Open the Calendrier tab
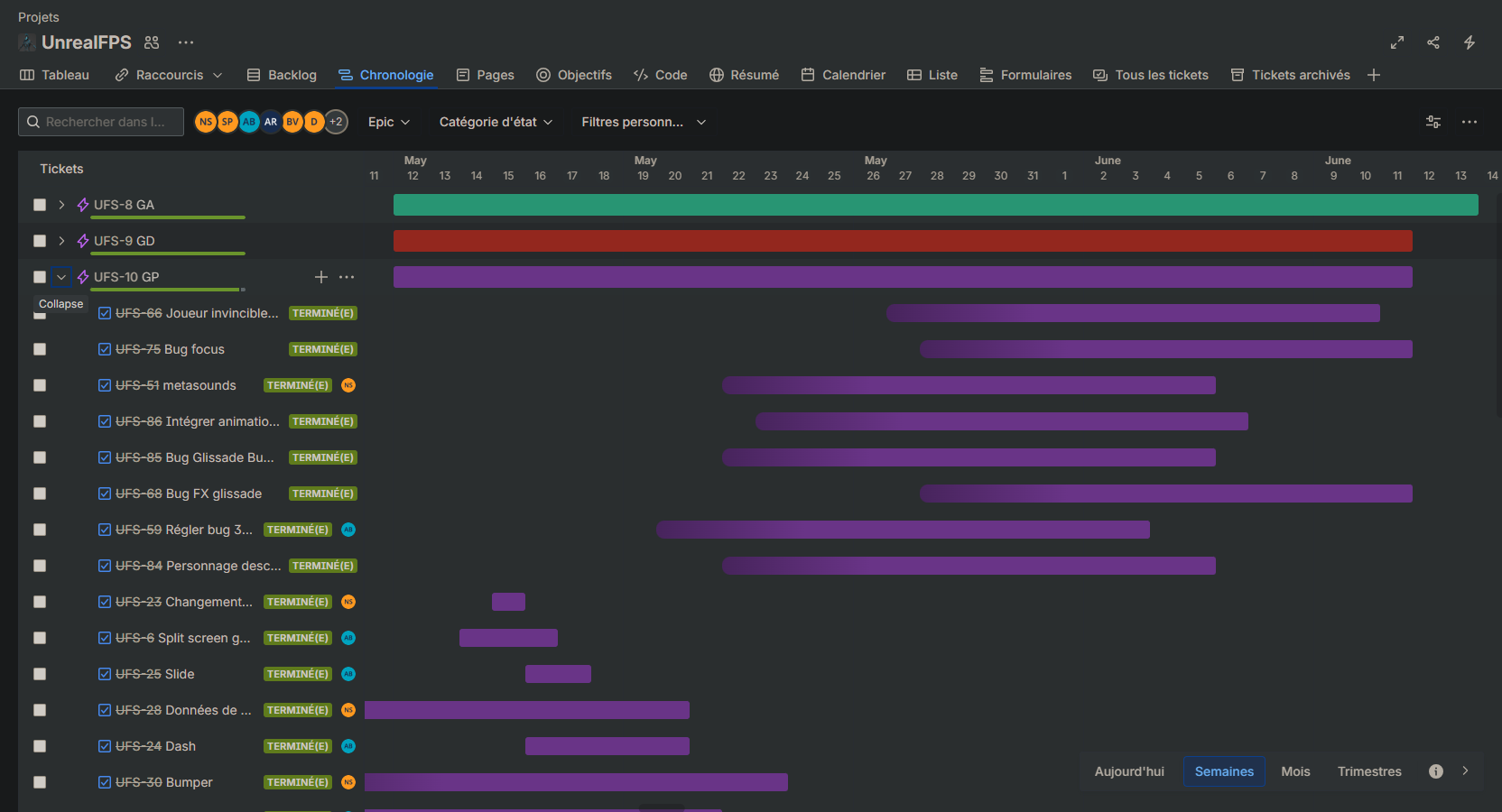 (x=843, y=75)
